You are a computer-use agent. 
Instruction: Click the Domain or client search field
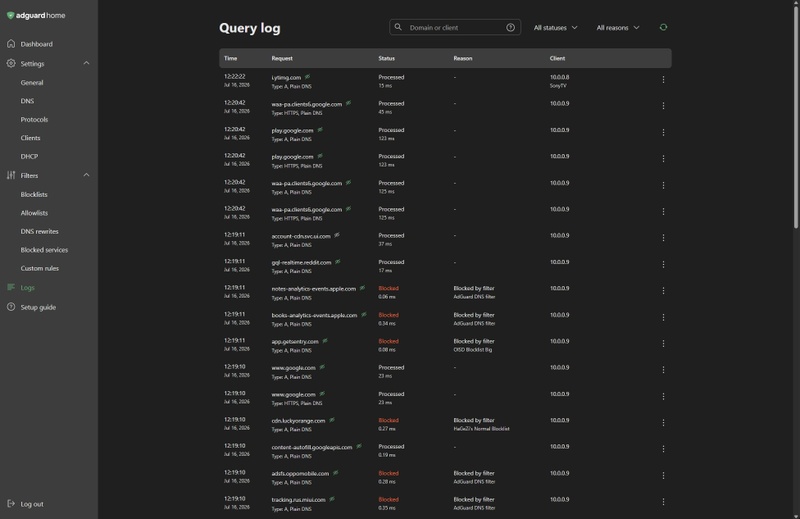(455, 28)
